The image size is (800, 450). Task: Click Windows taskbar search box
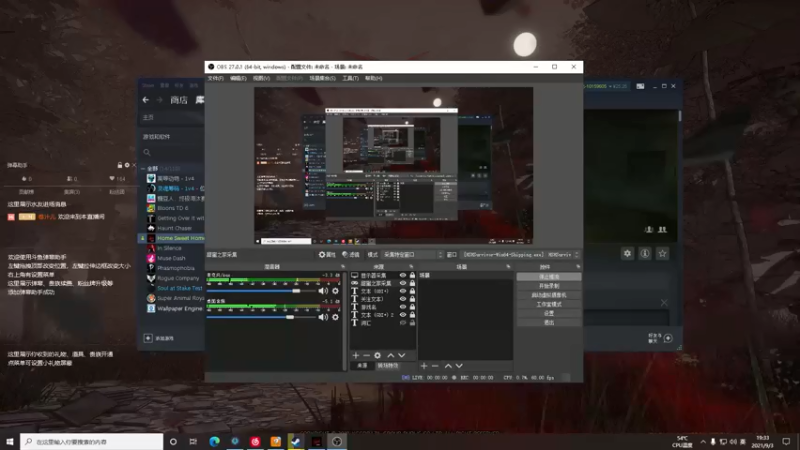click(x=92, y=441)
